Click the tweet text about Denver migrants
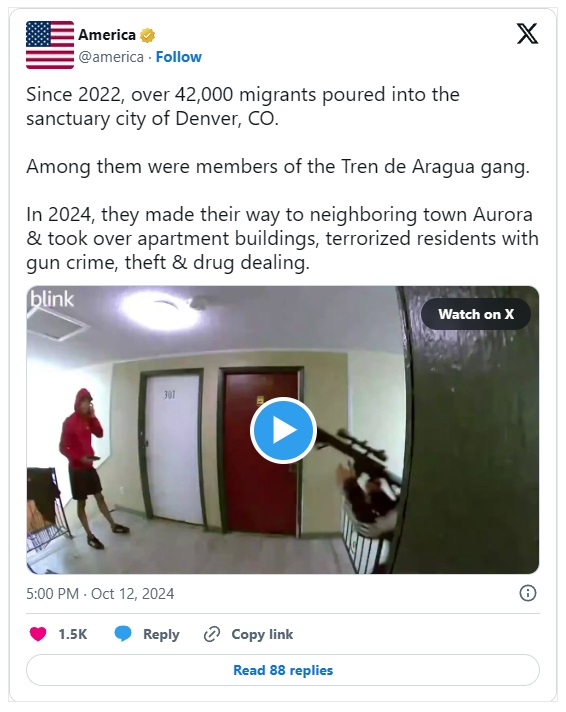The height and width of the screenshot is (712, 566). pyautogui.click(x=282, y=178)
